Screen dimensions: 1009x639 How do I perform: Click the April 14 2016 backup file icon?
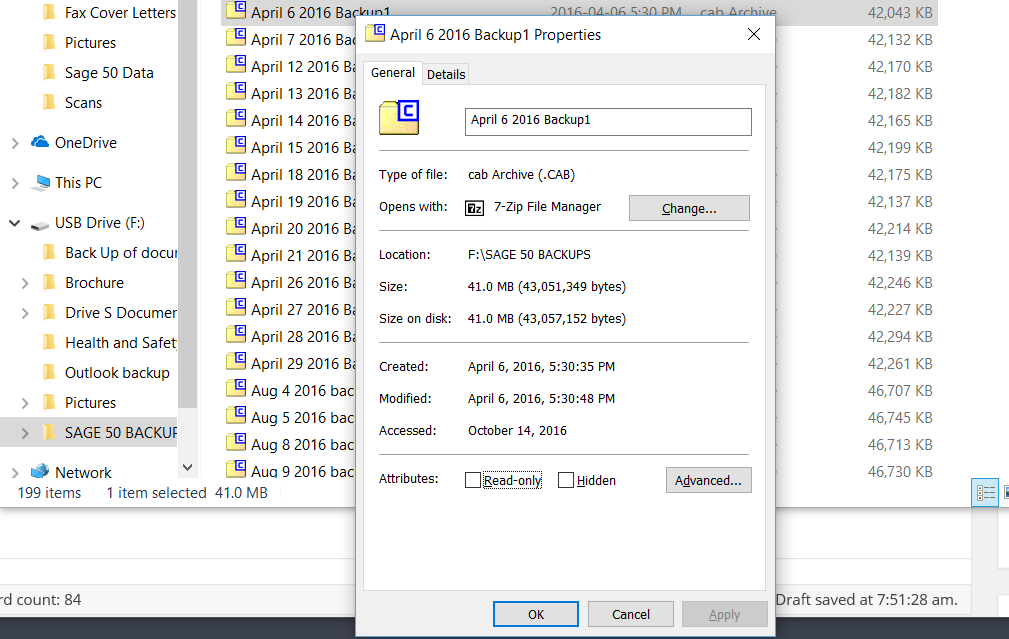coord(236,118)
